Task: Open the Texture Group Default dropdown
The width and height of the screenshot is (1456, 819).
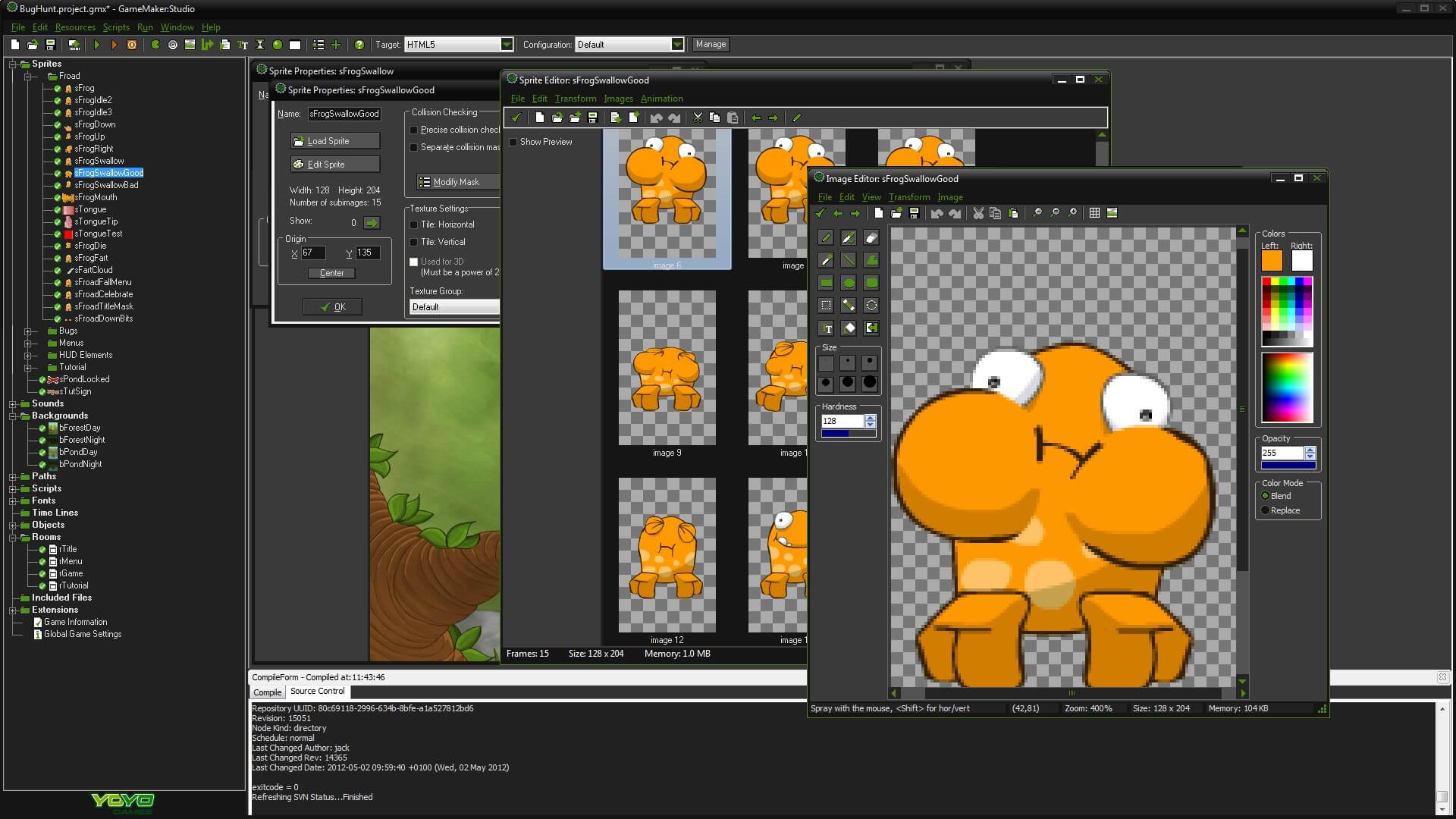Action: (x=454, y=306)
